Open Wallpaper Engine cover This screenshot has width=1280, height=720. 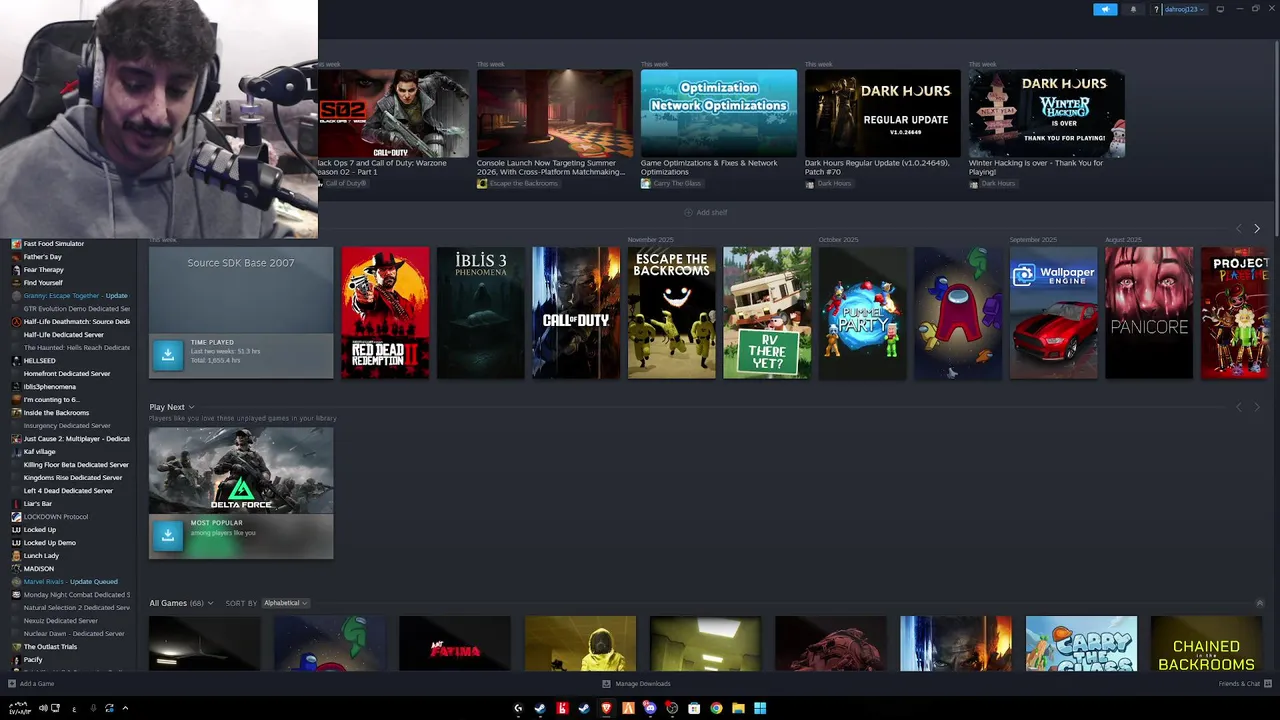(1053, 313)
